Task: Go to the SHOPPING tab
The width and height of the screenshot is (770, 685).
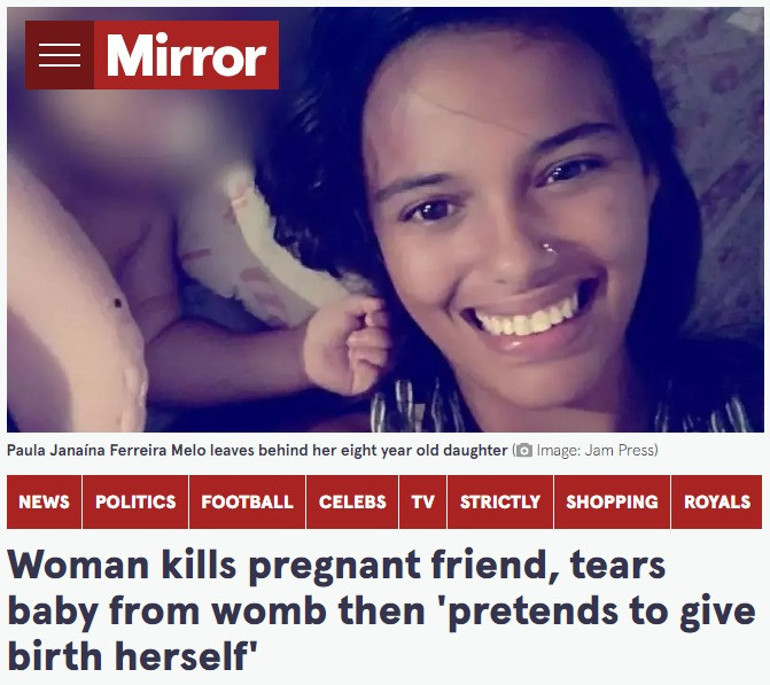Action: [x=612, y=502]
